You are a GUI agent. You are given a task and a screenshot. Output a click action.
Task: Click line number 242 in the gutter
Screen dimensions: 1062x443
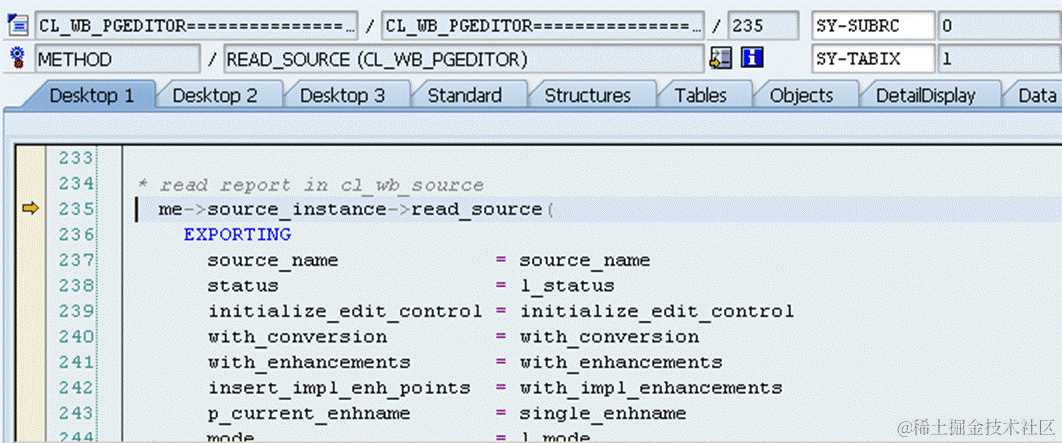(75, 387)
